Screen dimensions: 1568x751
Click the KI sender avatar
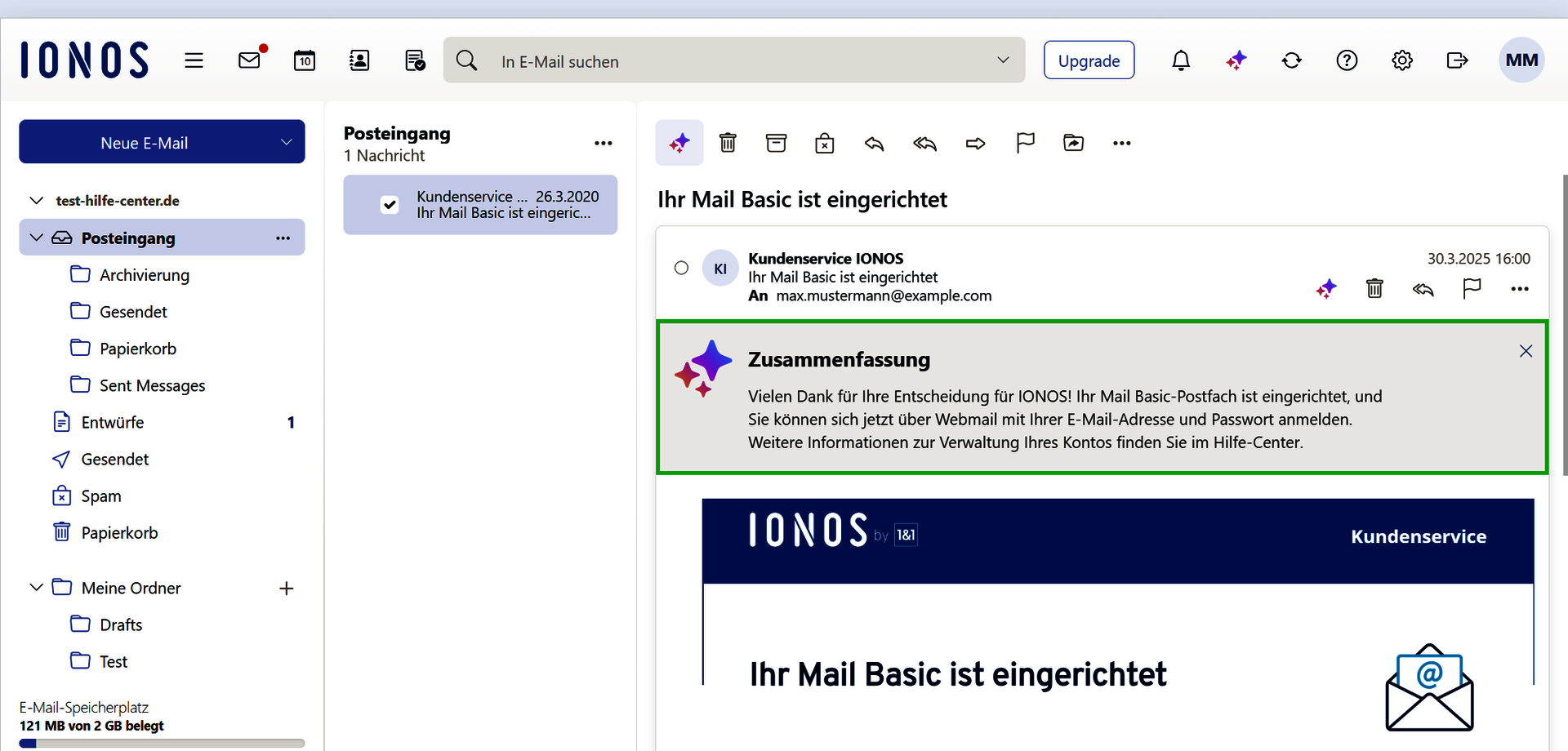tap(720, 268)
